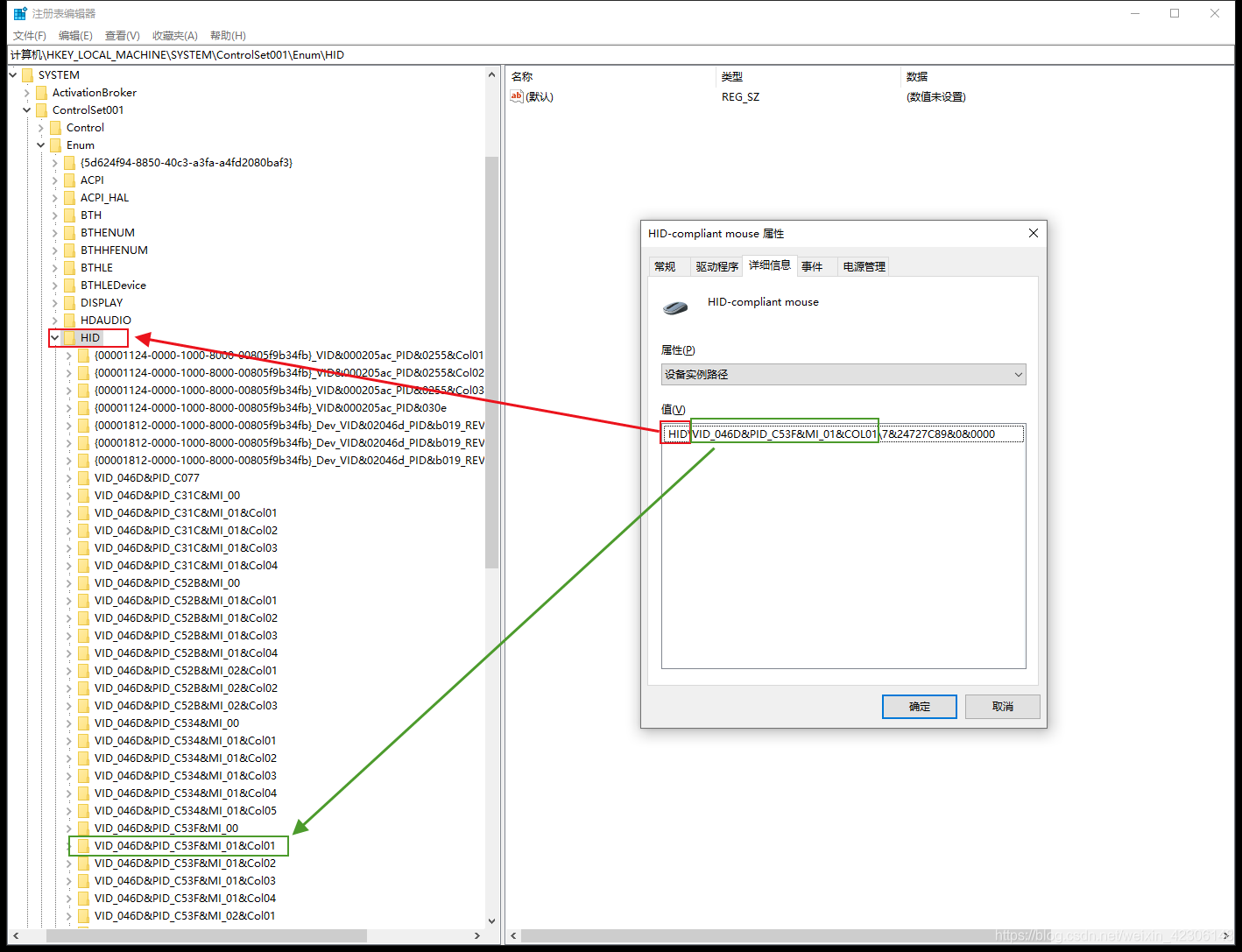Screen dimensions: 1242x952
Task: Select VID_046D&PID_C53F&MI_01&Col02 tree item
Action: [x=185, y=864]
